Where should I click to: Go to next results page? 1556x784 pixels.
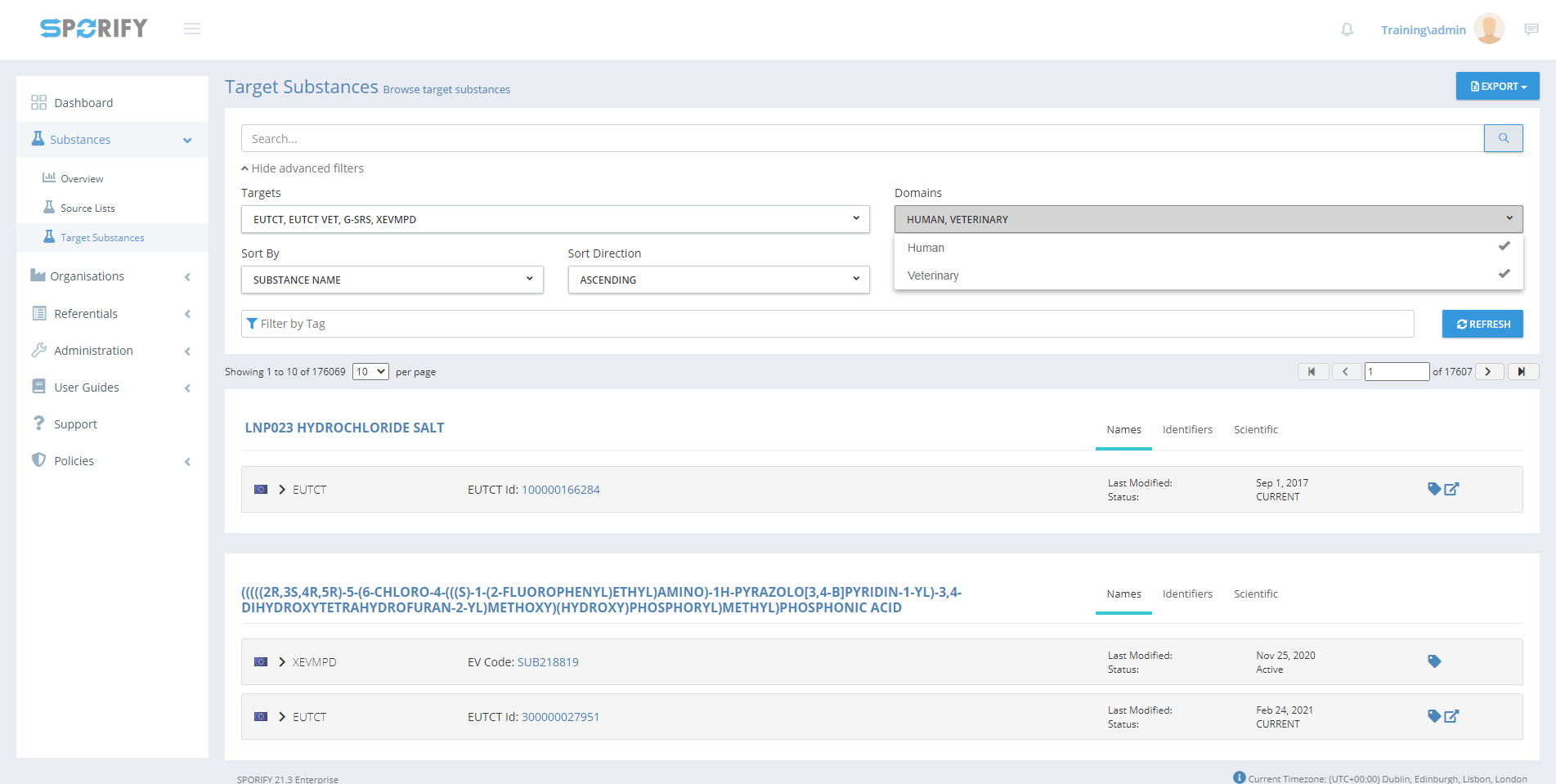pos(1488,372)
